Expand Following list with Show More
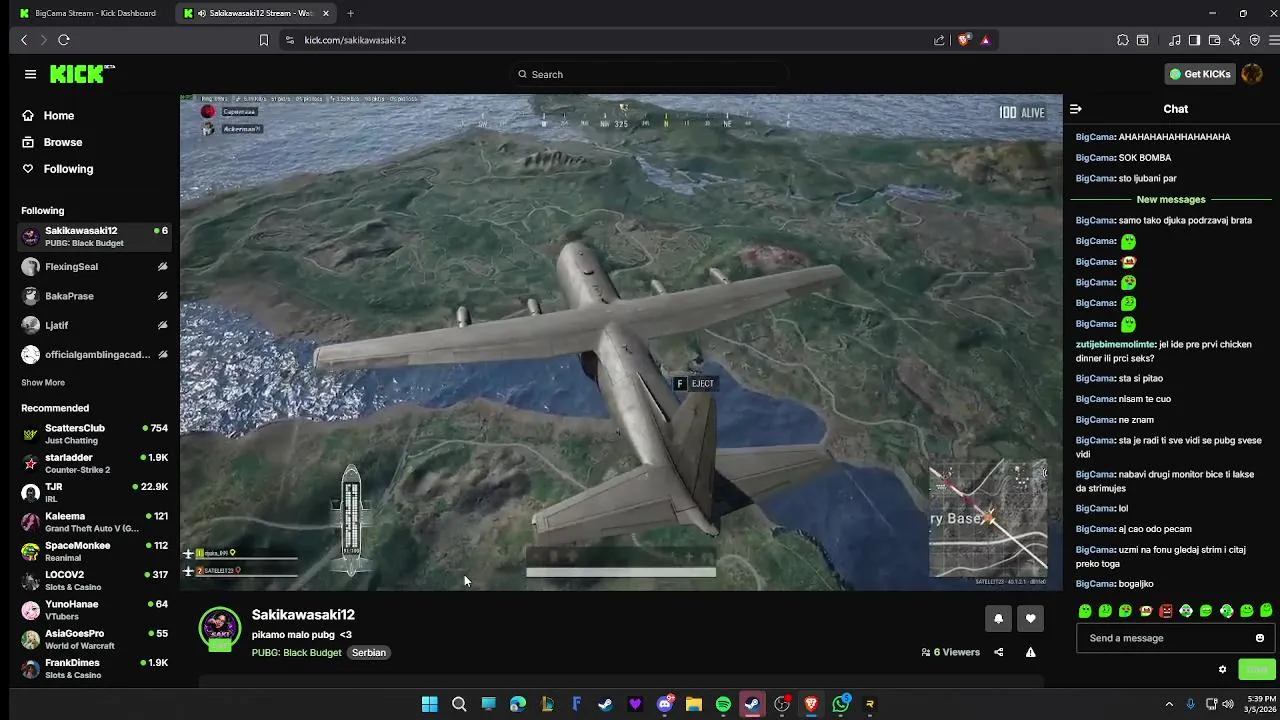This screenshot has height=720, width=1280. (43, 382)
